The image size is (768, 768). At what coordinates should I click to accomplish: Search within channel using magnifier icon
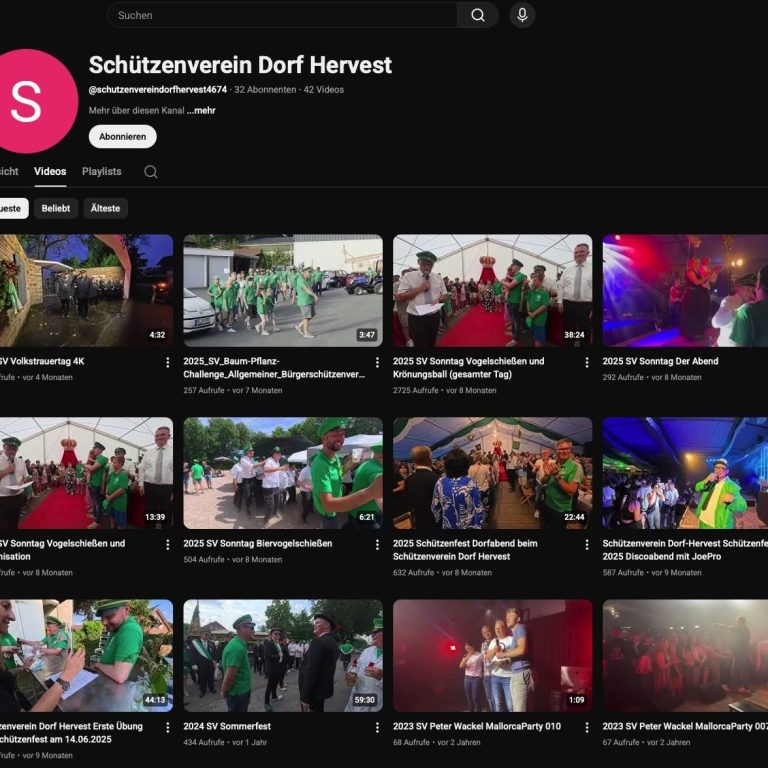coord(150,172)
